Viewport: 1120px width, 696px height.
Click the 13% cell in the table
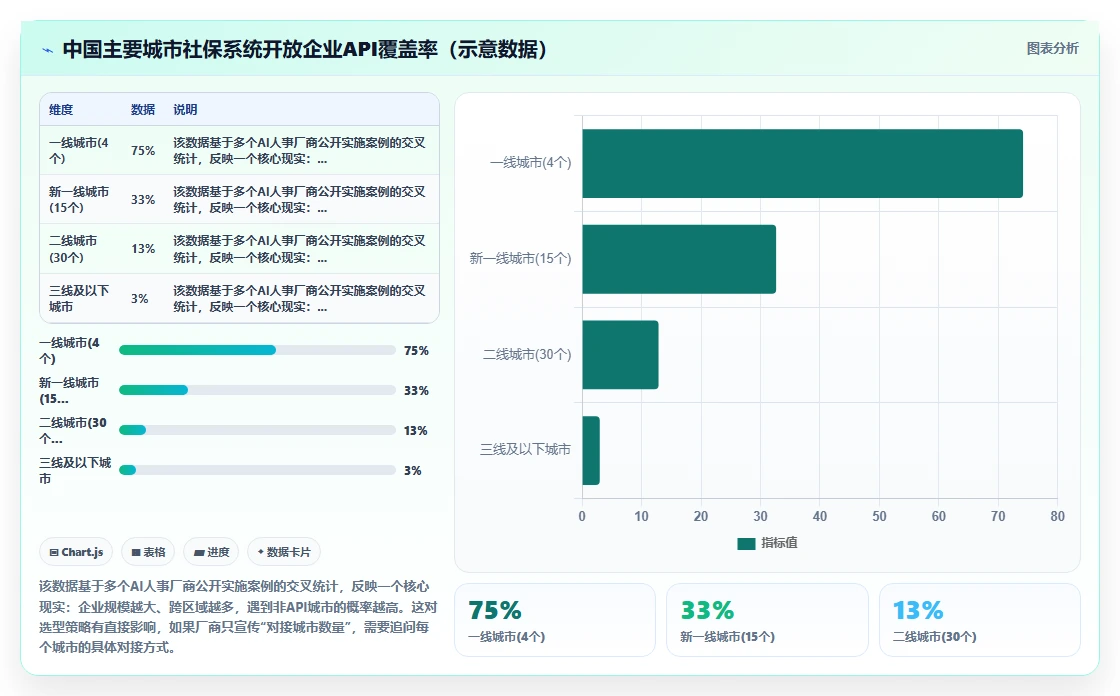[x=143, y=249]
